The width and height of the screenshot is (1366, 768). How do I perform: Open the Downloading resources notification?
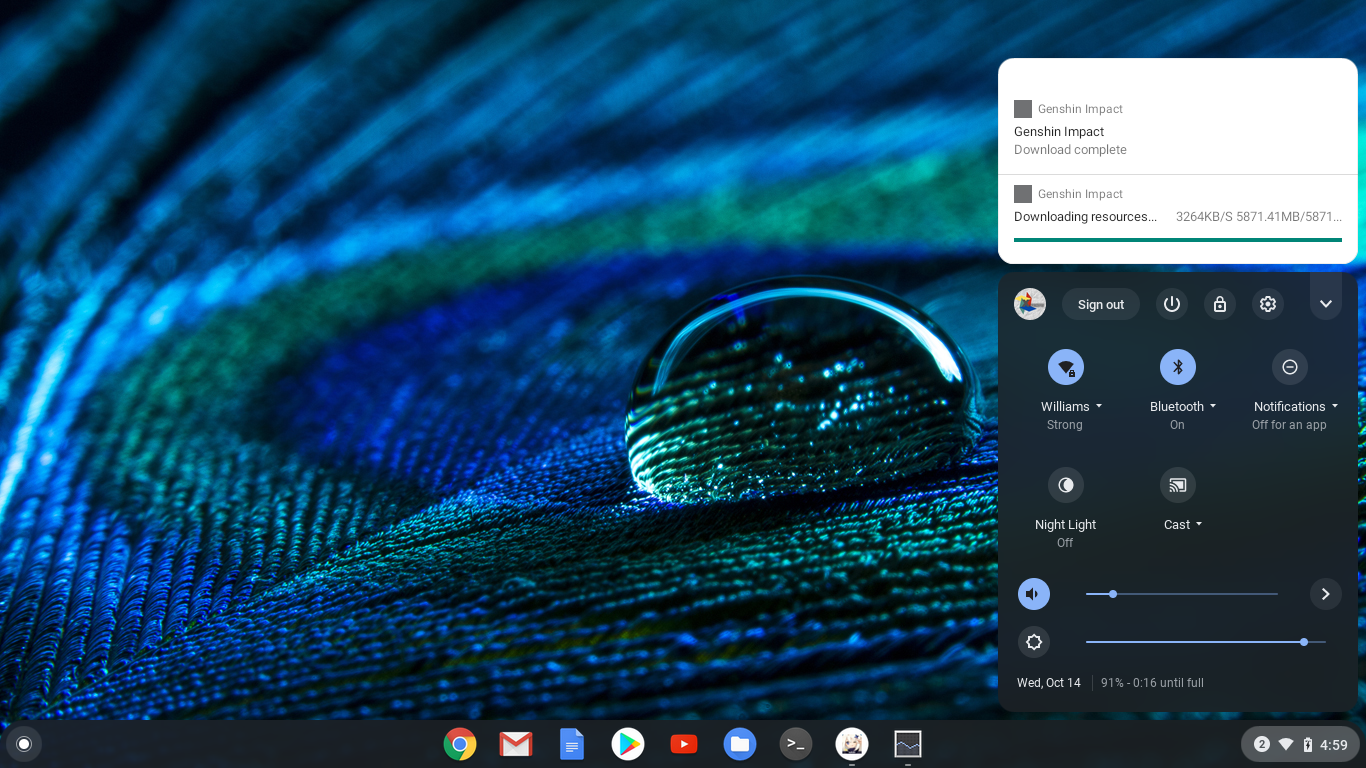point(1178,219)
